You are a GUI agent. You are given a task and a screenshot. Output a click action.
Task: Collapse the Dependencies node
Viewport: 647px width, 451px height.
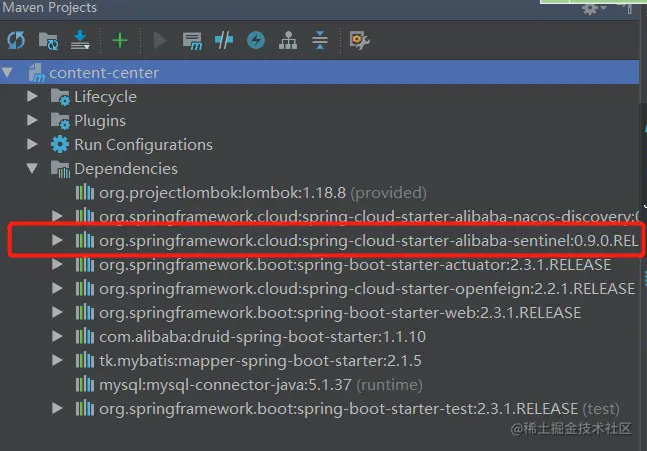tap(32, 168)
